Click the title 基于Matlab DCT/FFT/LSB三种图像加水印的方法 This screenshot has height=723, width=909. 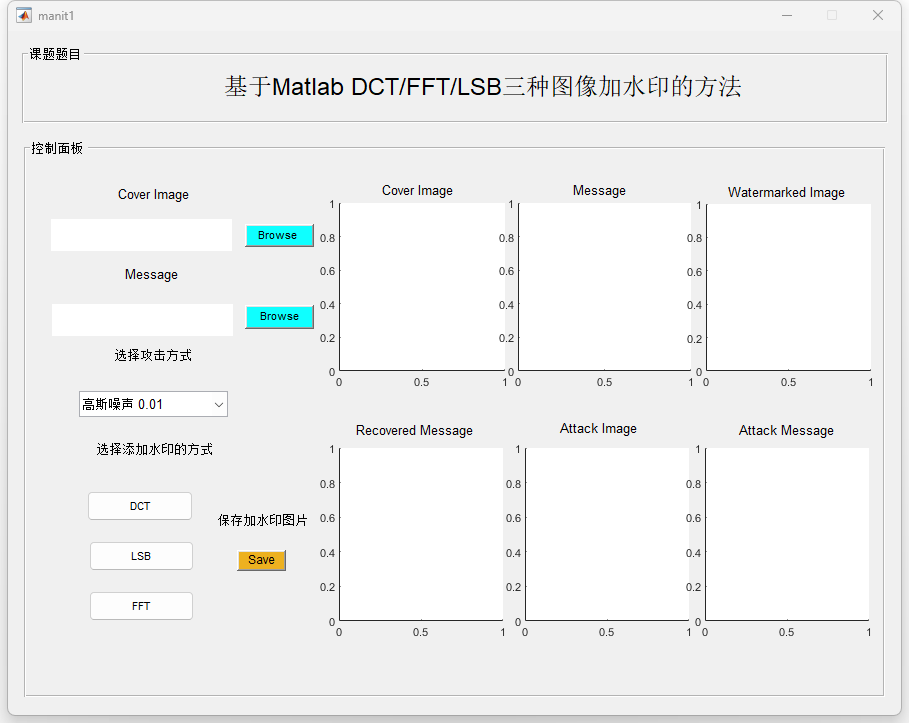tap(483, 87)
